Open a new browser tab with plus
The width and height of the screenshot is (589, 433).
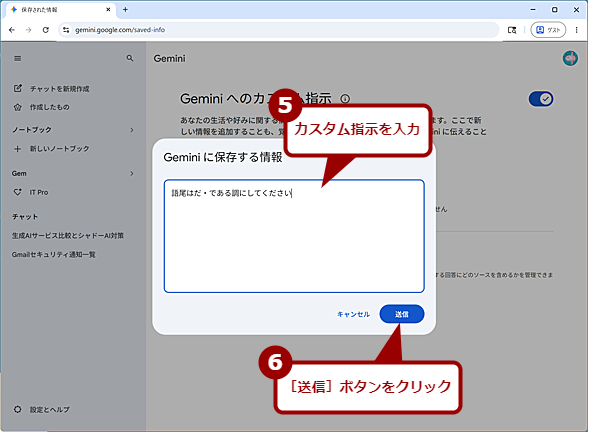(x=125, y=10)
